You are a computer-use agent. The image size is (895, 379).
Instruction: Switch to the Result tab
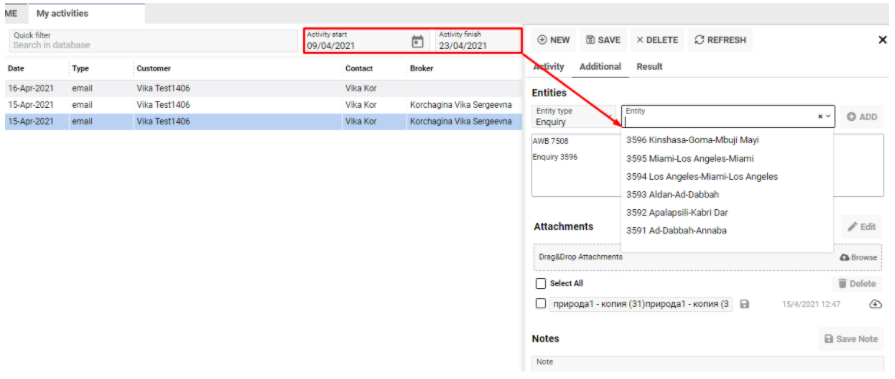pyautogui.click(x=650, y=67)
